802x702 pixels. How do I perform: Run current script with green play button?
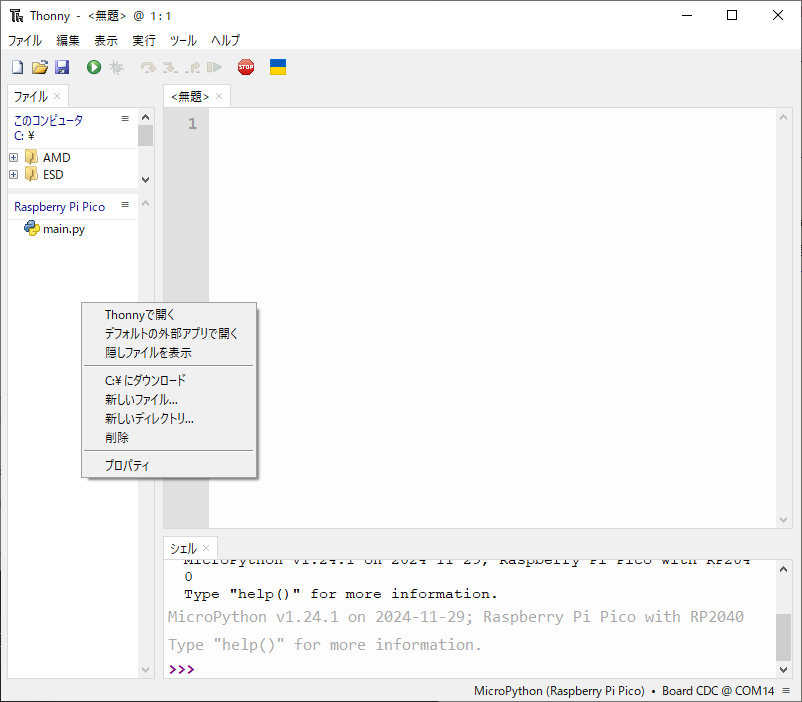point(94,67)
